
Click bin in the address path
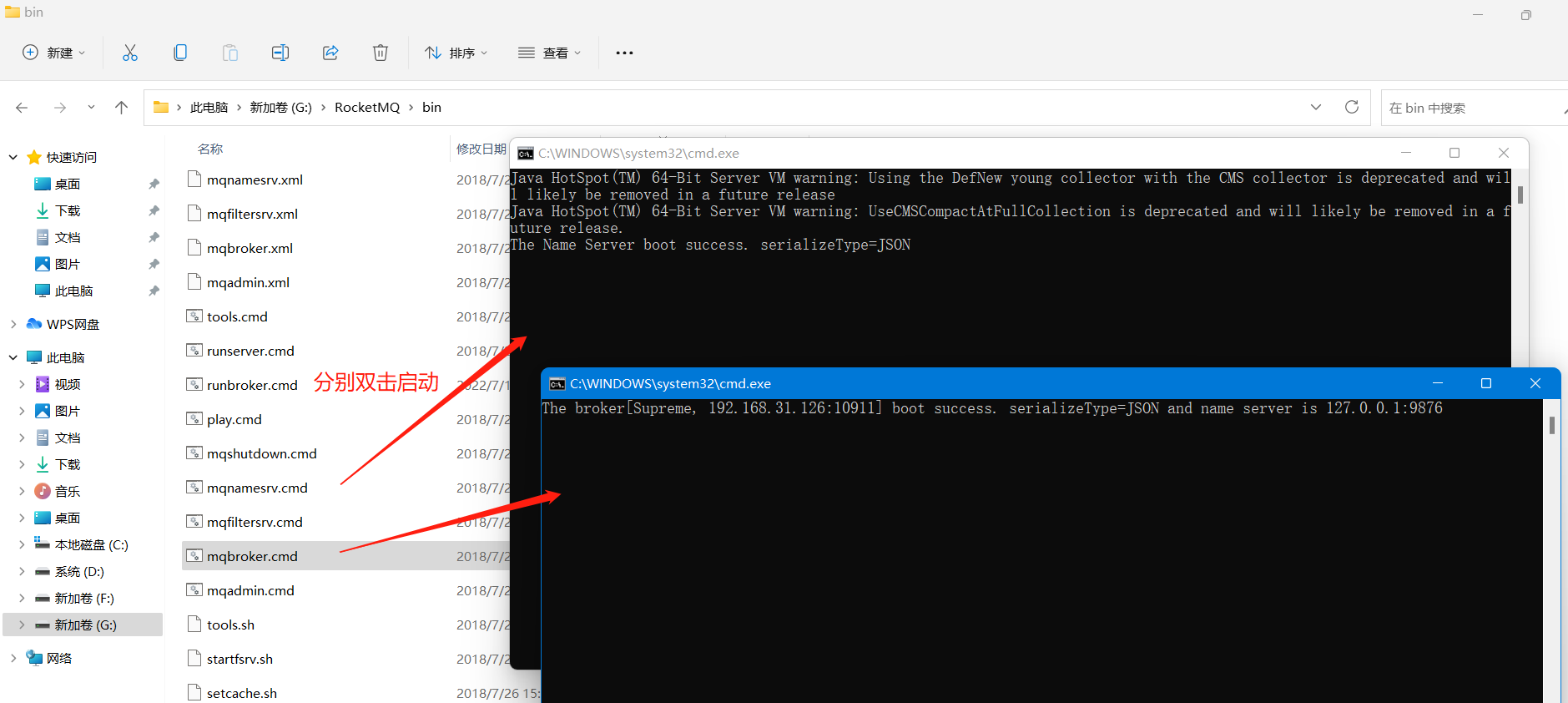(x=431, y=107)
